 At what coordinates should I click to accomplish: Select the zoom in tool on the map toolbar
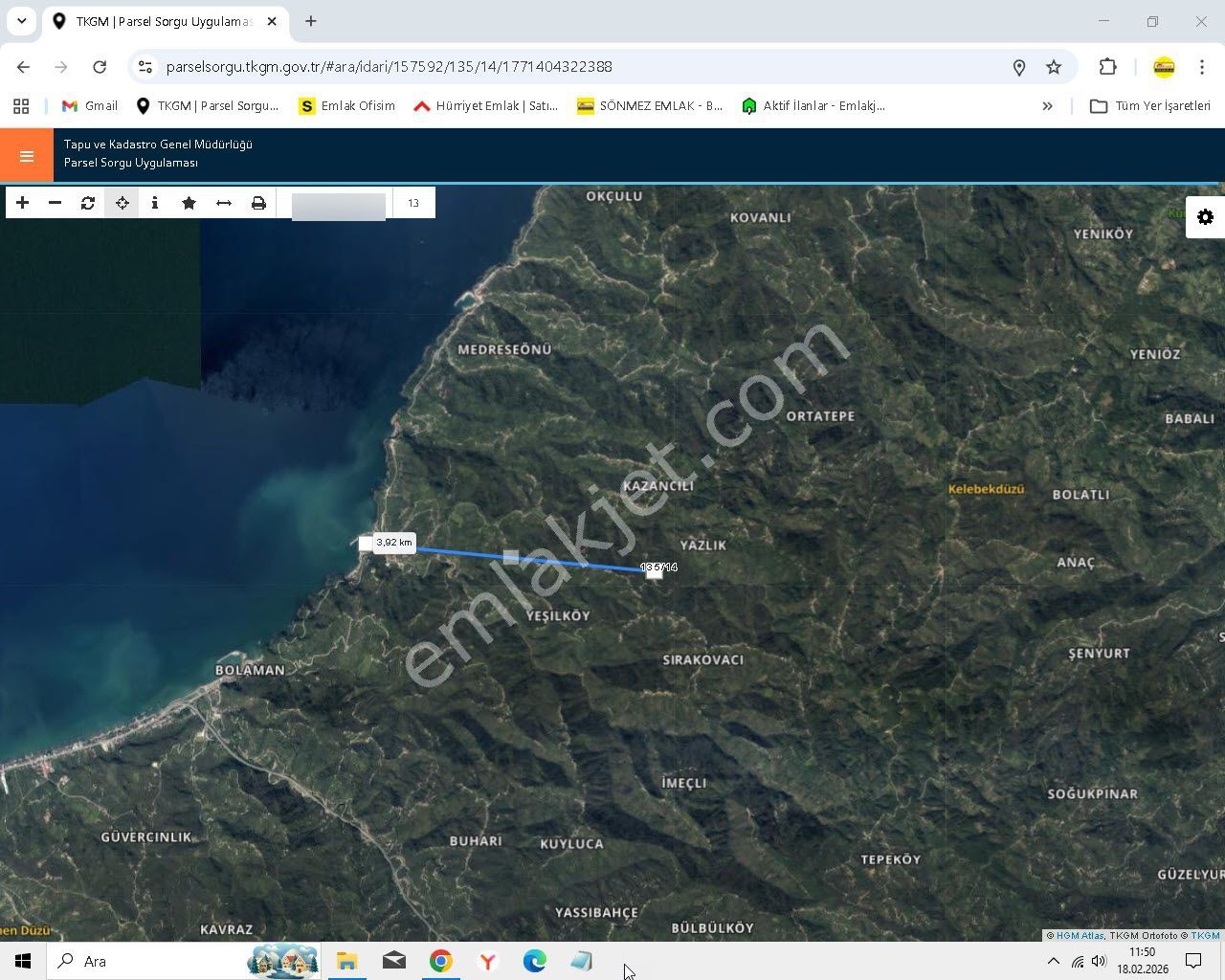22,202
